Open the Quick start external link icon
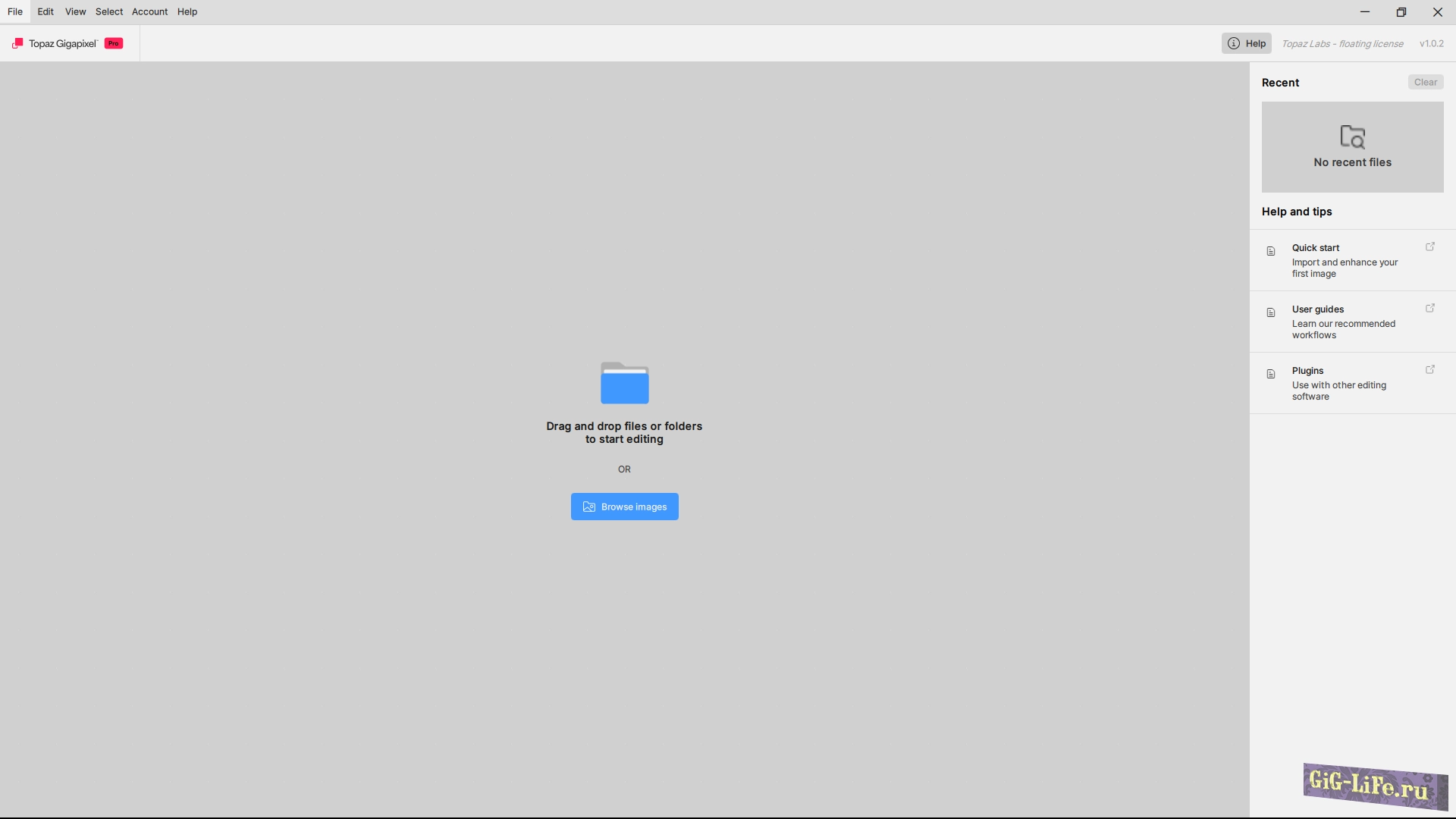Screen dimensions: 1456x819 1430,247
